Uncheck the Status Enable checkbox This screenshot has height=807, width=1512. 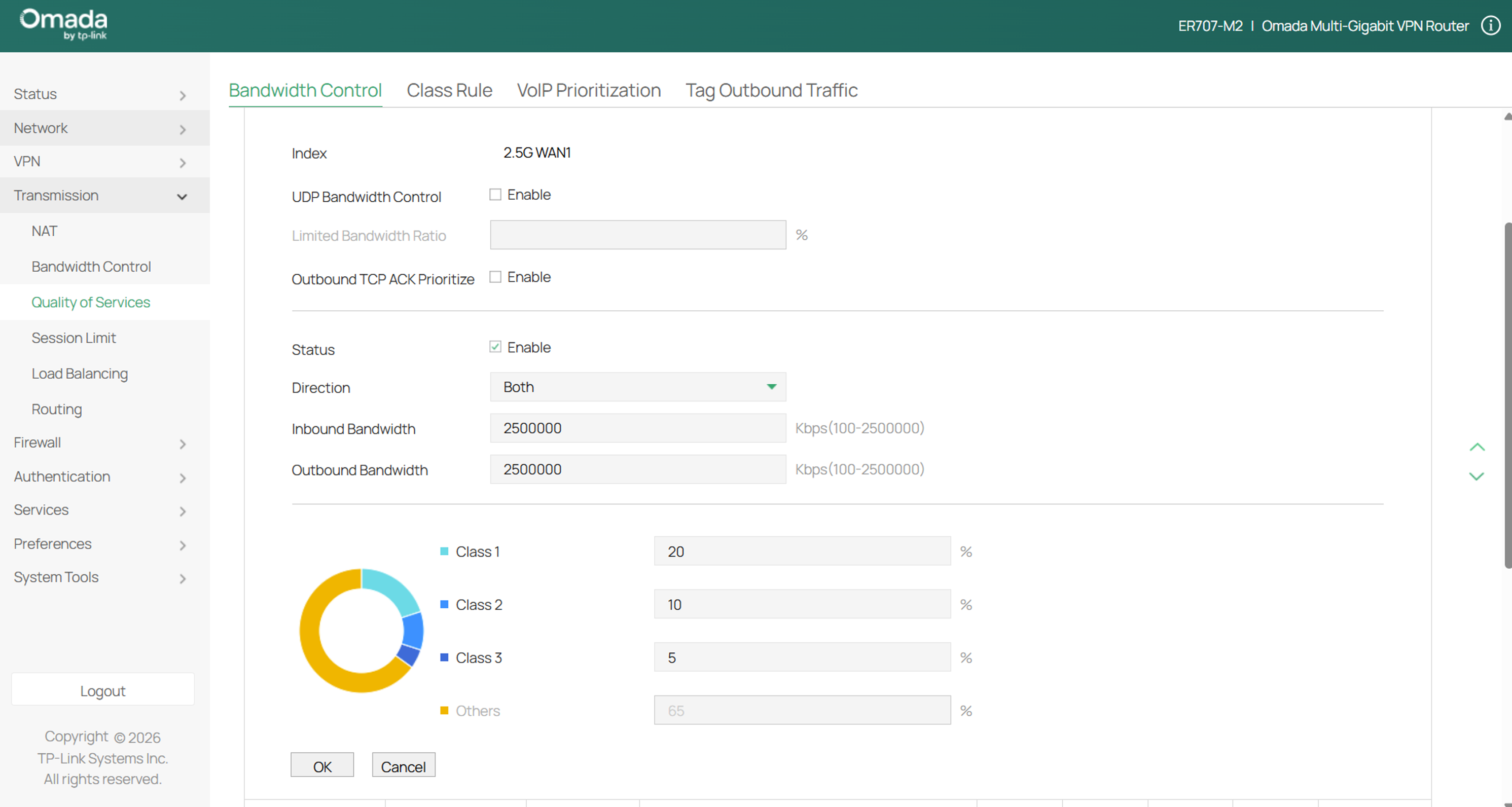click(x=495, y=347)
